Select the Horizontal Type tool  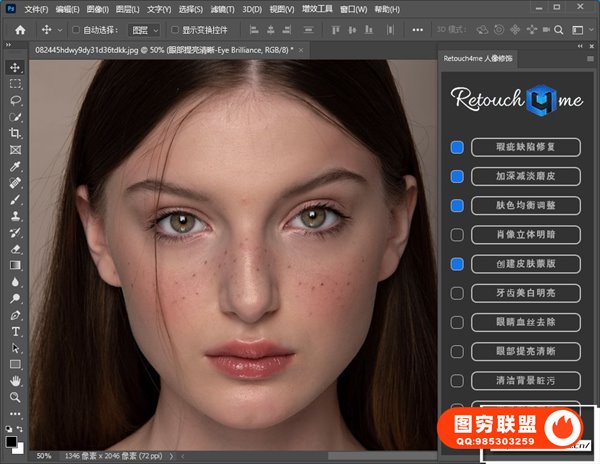[15, 331]
